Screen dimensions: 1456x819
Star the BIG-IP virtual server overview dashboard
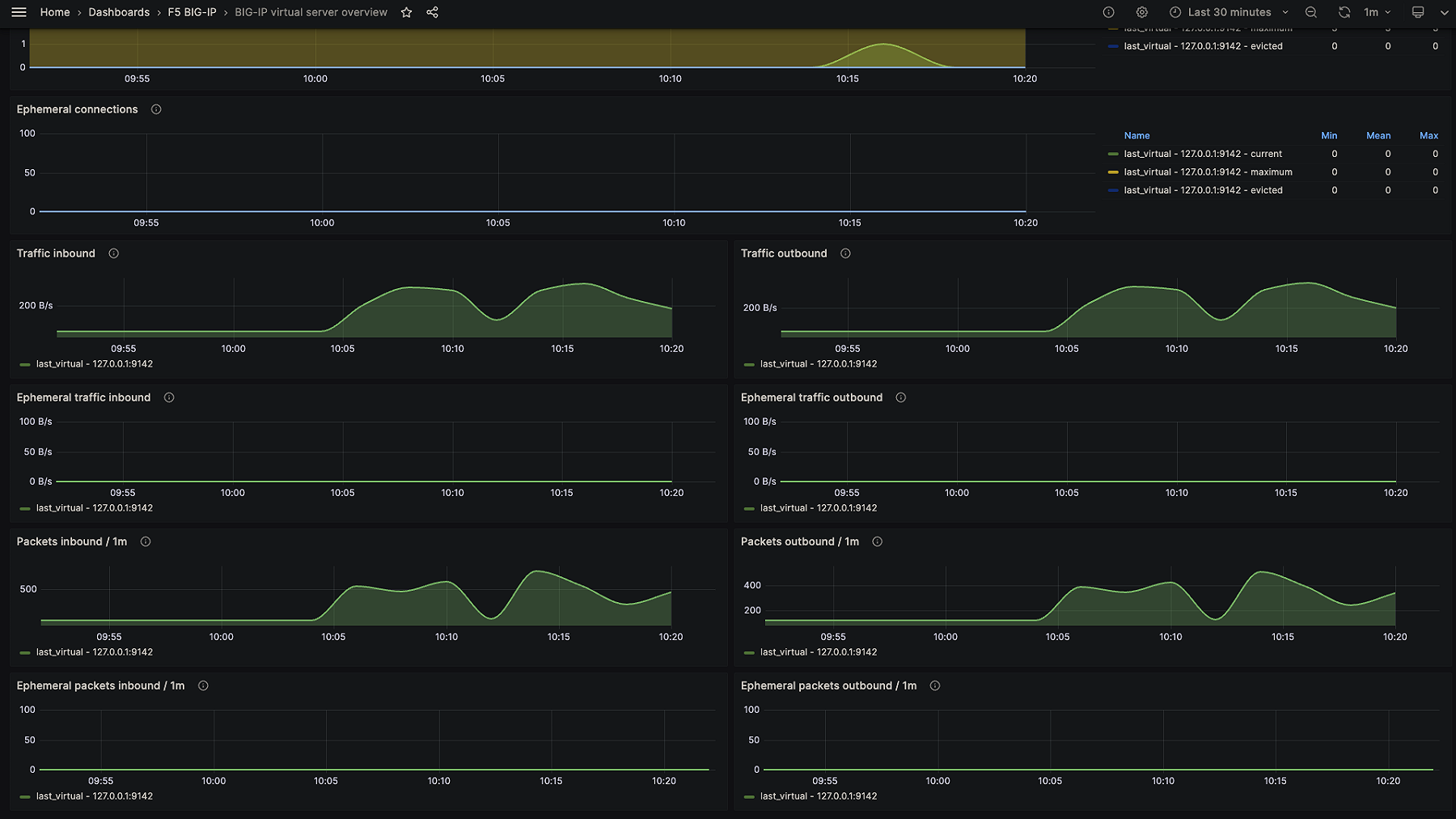(x=406, y=12)
